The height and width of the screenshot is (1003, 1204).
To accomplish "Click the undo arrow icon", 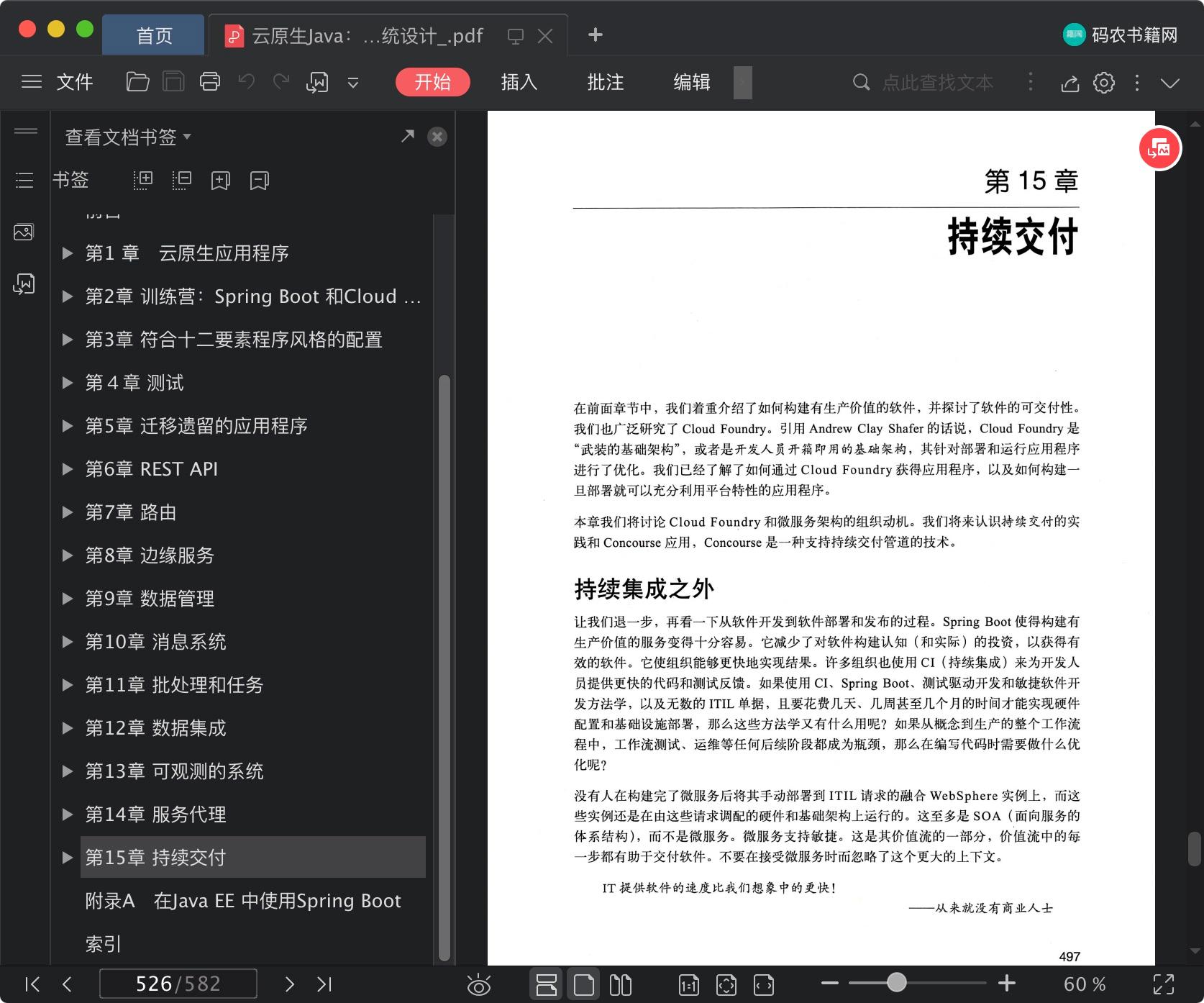I will 247,82.
